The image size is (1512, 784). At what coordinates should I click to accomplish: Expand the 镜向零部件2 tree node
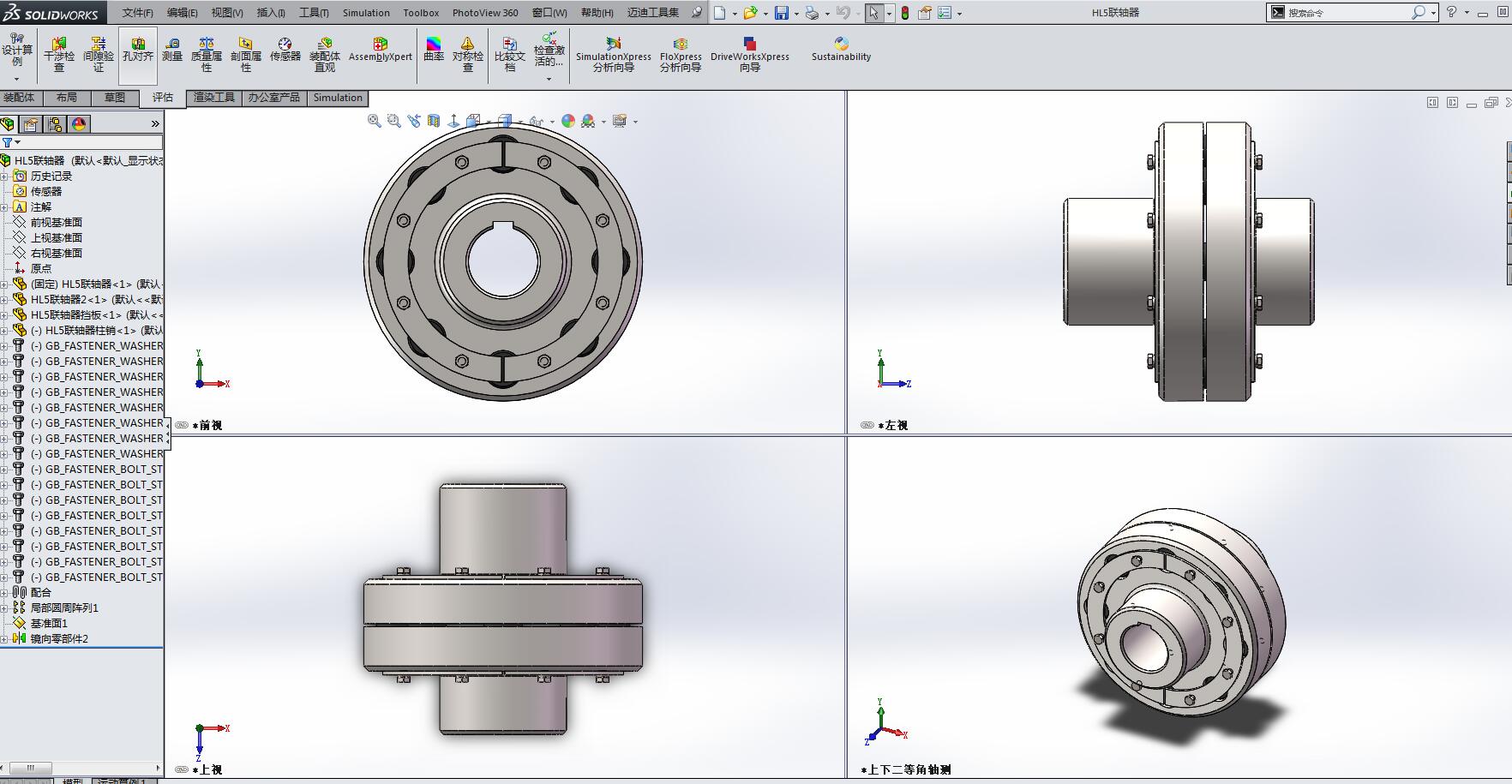click(x=4, y=639)
